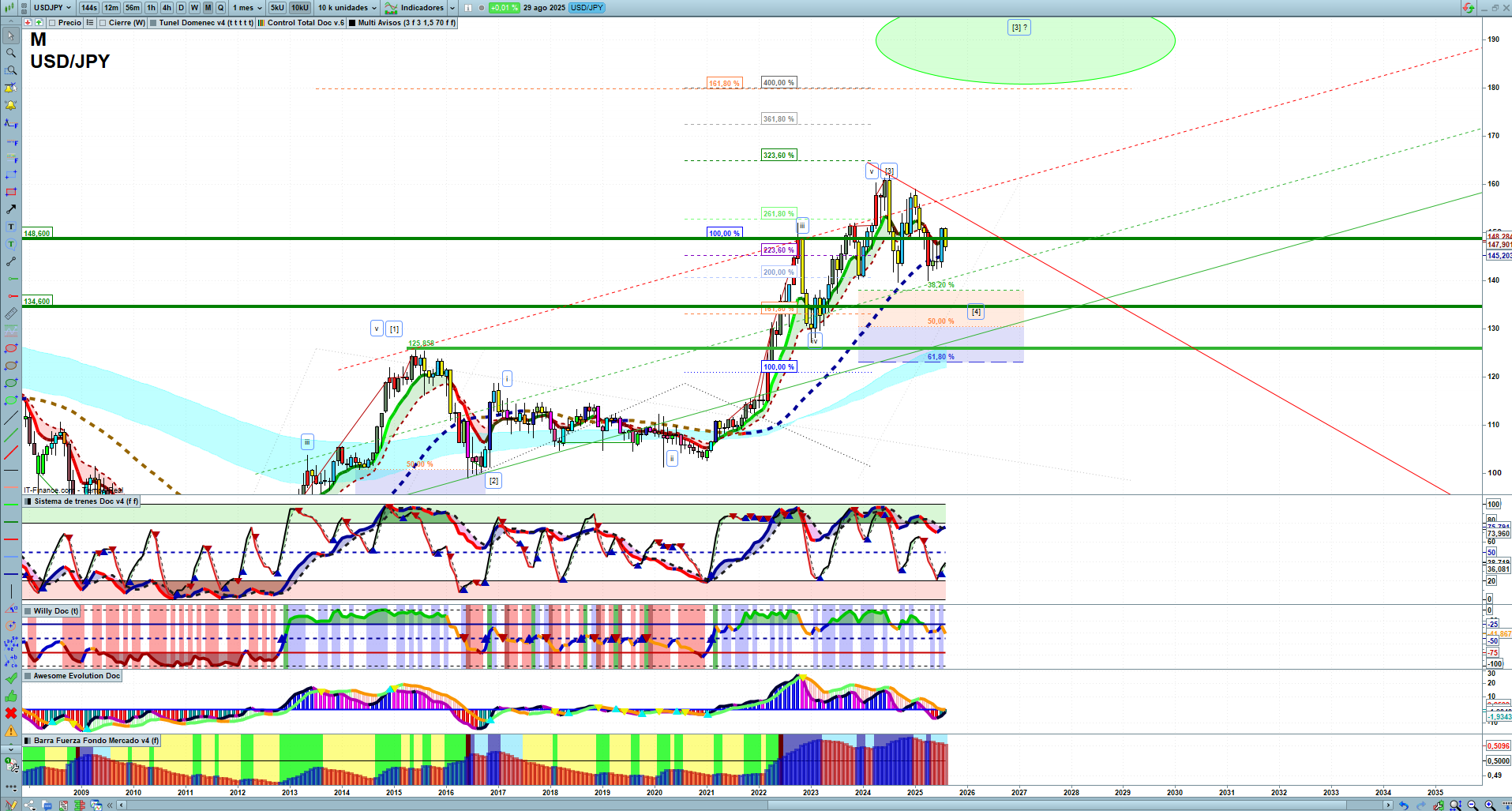Viewport: 1512px width, 811px height.
Task: Click the thumbs up icon
Action: tap(11, 696)
